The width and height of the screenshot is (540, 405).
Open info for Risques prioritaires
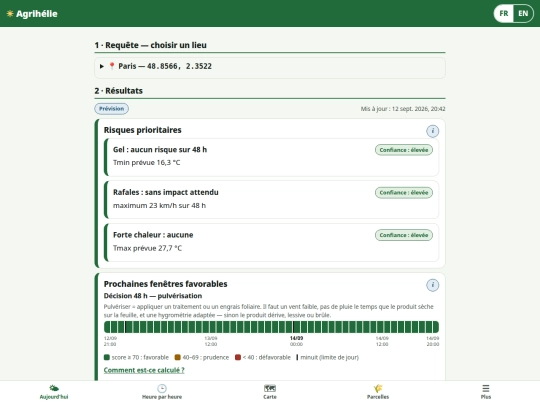[x=433, y=131]
